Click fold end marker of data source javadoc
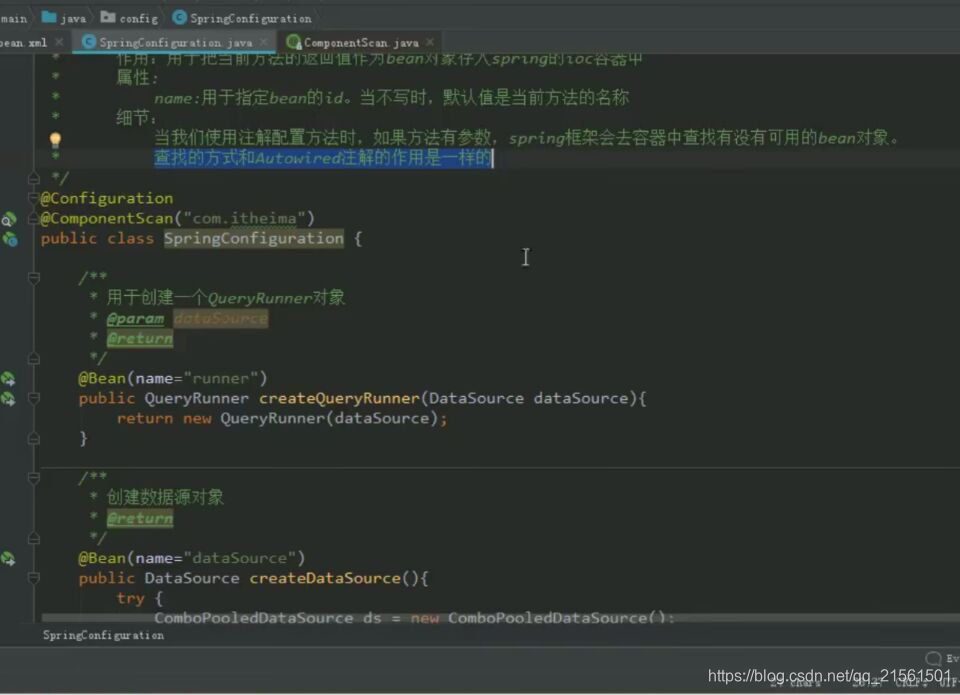This screenshot has height=695, width=960. (34, 538)
